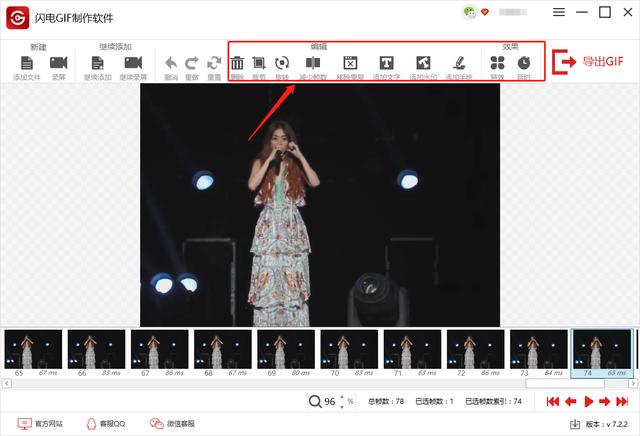Open the Official Website (官方网站) link
This screenshot has height=436, width=640.
(40, 424)
